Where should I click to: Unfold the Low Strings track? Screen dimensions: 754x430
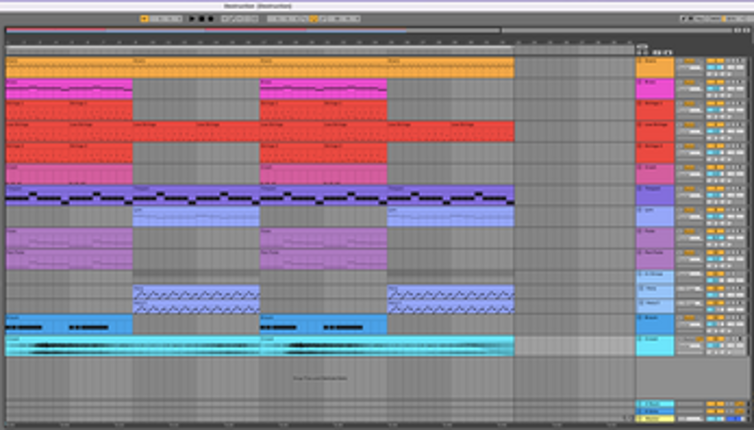640,123
